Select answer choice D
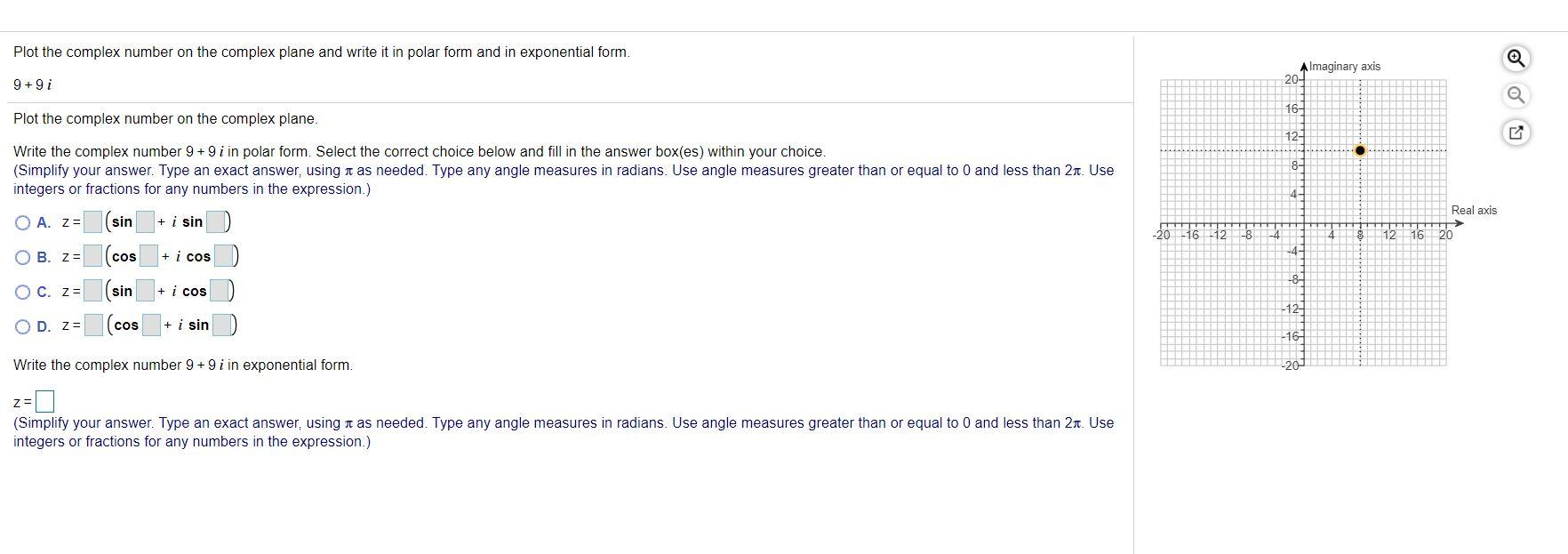This screenshot has height=554, width=1568. [20, 325]
